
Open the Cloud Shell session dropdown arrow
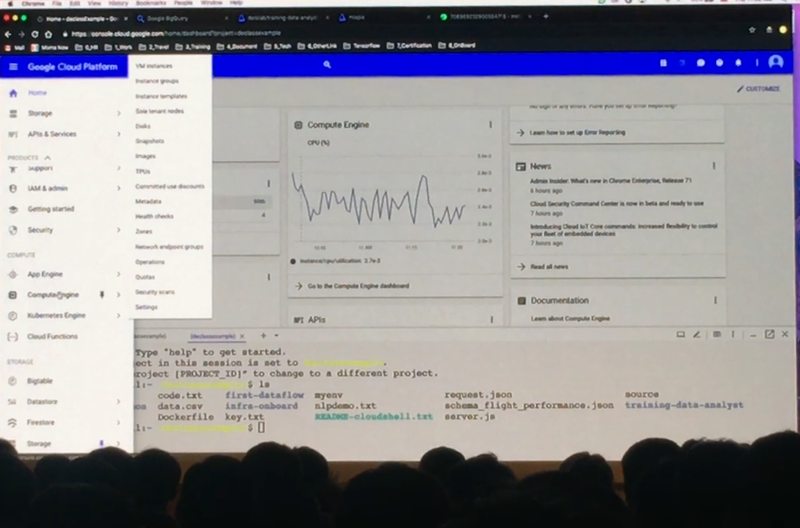277,336
